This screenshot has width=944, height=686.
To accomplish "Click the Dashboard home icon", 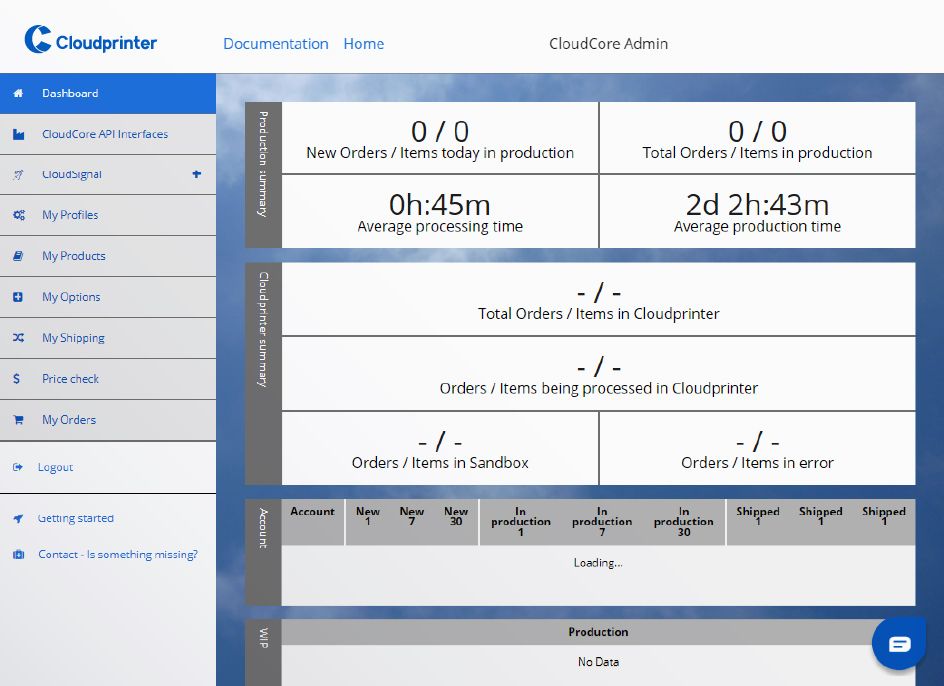I will pyautogui.click(x=18, y=93).
